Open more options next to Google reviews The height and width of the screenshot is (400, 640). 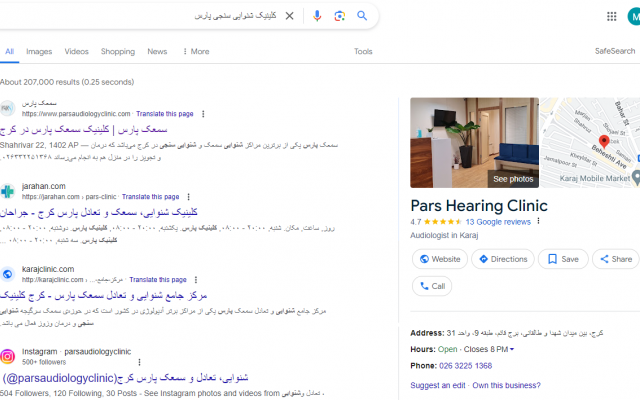coord(538,221)
